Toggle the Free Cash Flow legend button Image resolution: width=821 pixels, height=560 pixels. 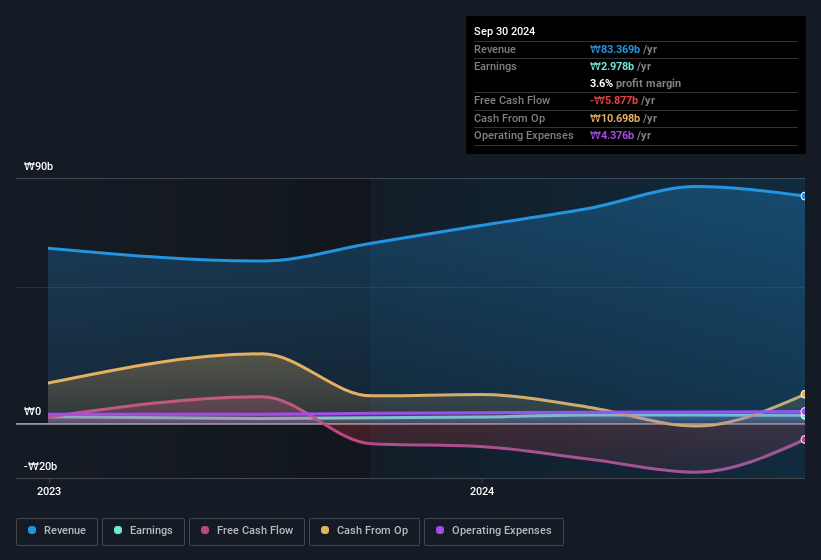[x=247, y=531]
